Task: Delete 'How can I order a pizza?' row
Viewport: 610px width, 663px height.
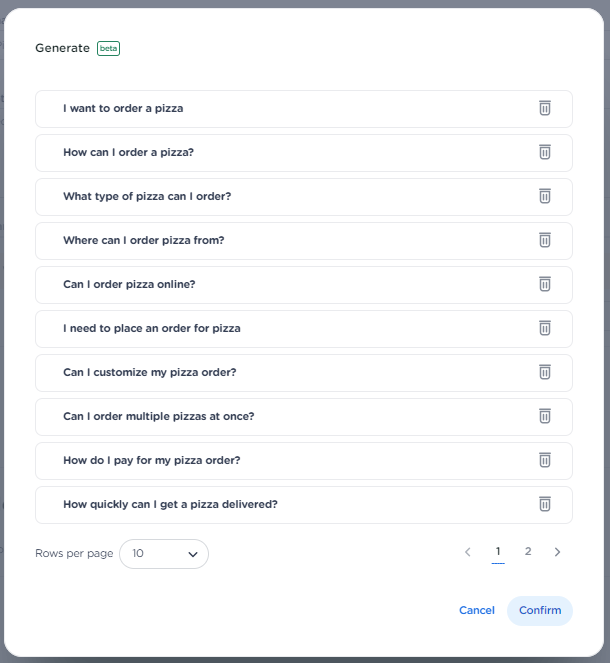Action: coord(545,152)
